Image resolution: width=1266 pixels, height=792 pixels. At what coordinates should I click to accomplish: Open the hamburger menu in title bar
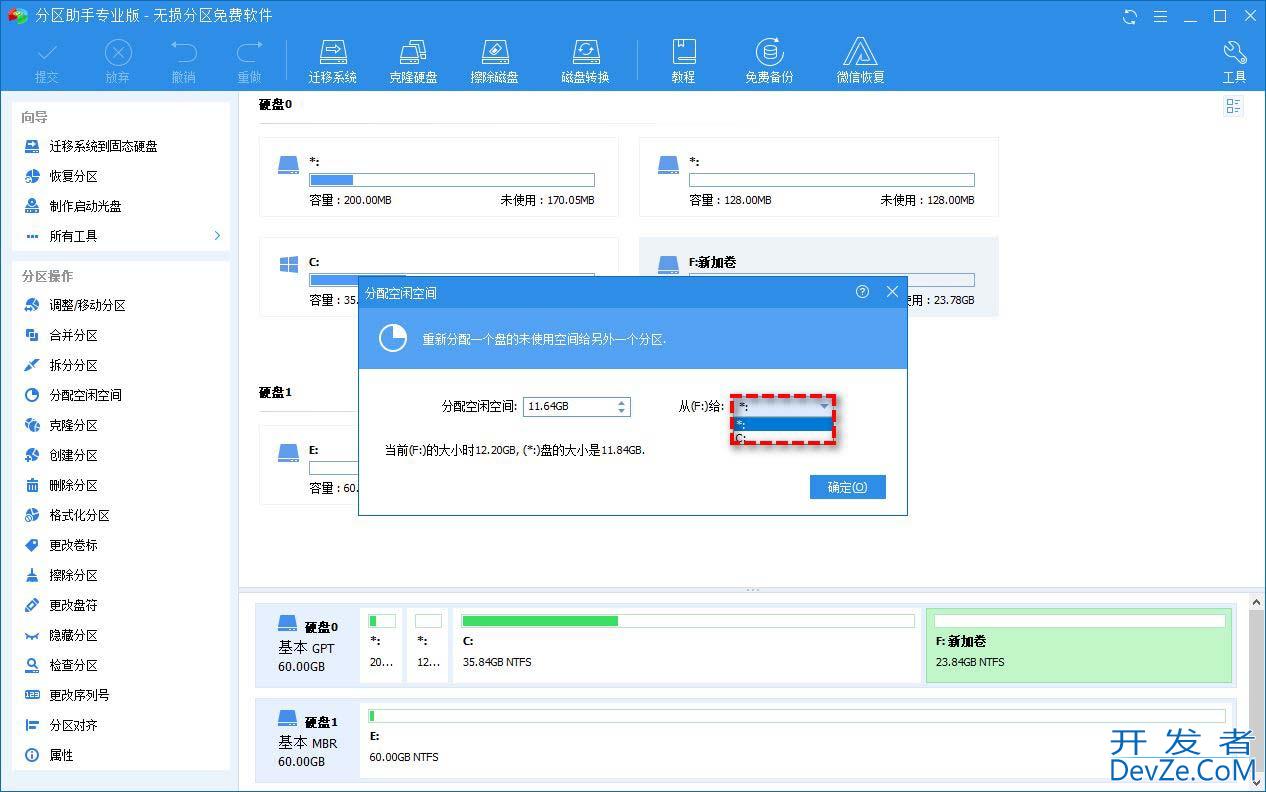(1161, 16)
